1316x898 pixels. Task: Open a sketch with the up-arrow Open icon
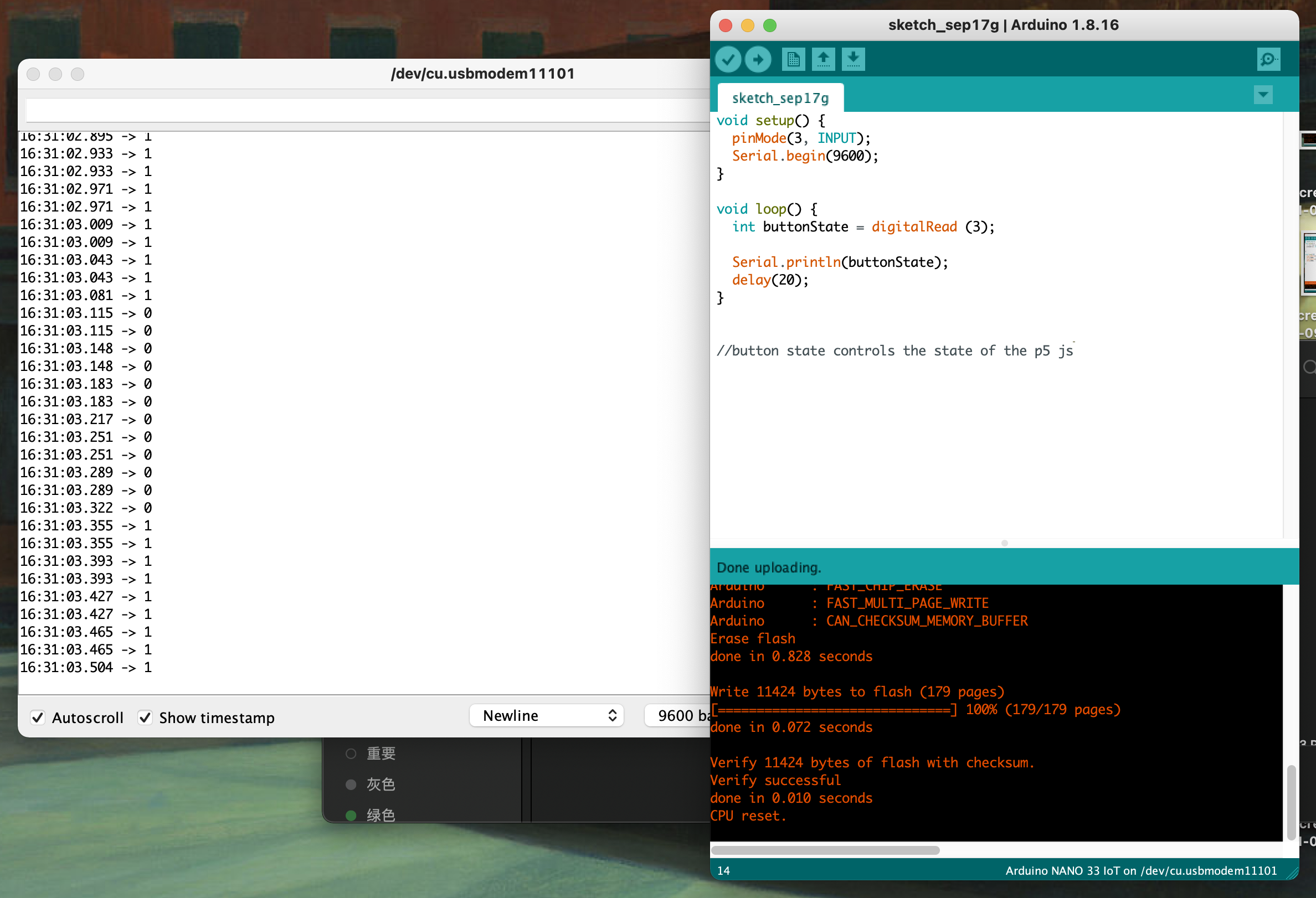(x=824, y=59)
